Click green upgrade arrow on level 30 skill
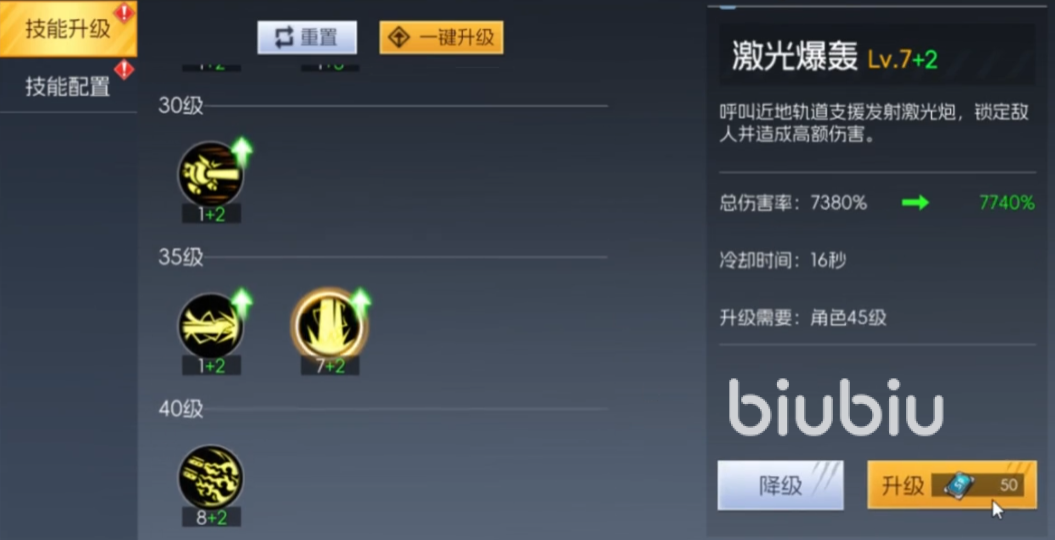1055x540 pixels. point(242,153)
